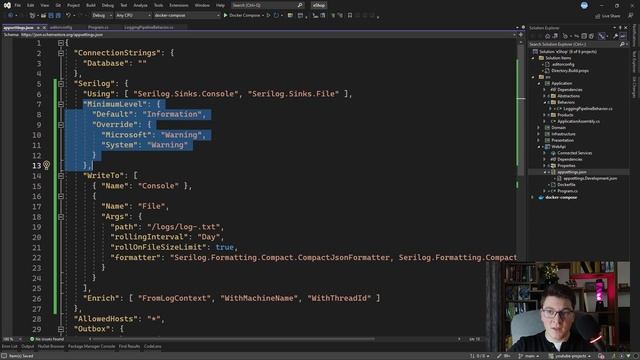Expand the Abstractions folder
Viewport: 640px width, 360px height.
[544, 96]
